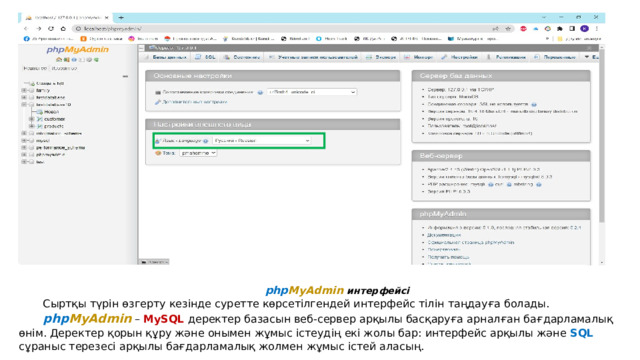Expand the customer table node

coord(31,119)
